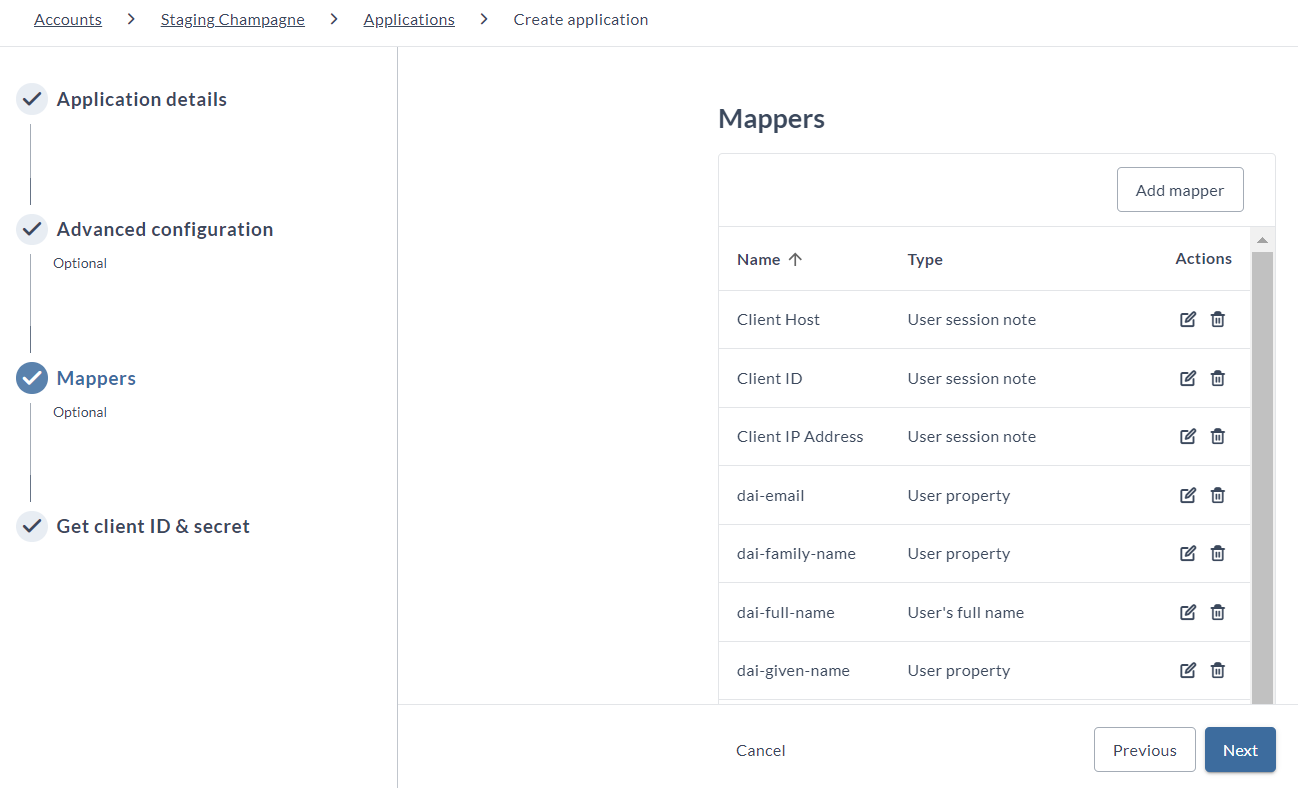The height and width of the screenshot is (788, 1298).
Task: Cancel application creation
Action: point(761,750)
